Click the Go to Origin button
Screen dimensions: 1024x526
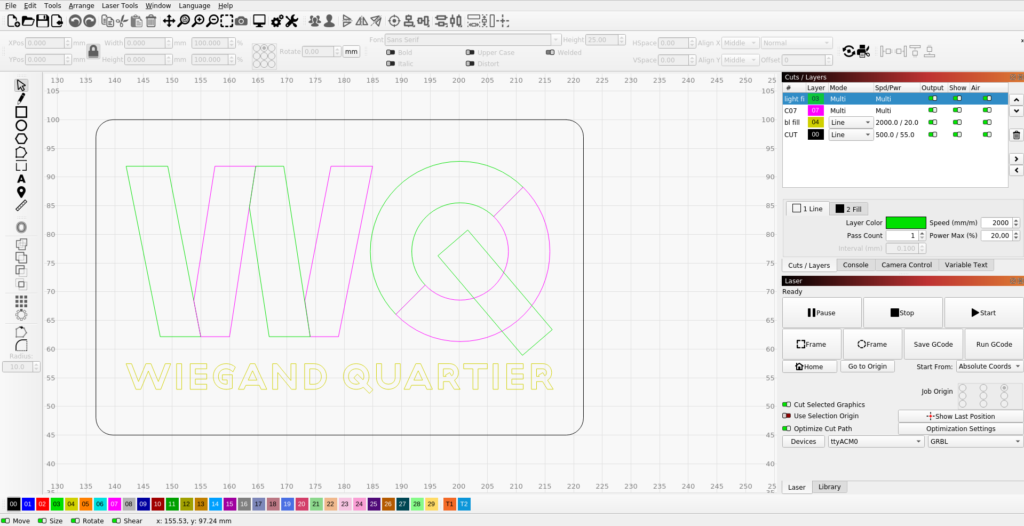pos(866,367)
